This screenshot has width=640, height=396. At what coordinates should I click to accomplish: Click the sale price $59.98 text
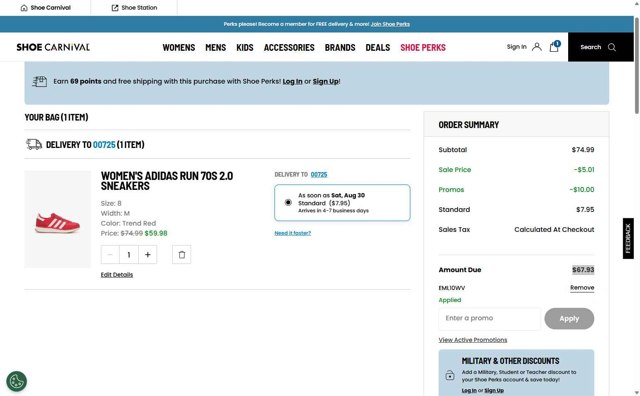pos(156,234)
